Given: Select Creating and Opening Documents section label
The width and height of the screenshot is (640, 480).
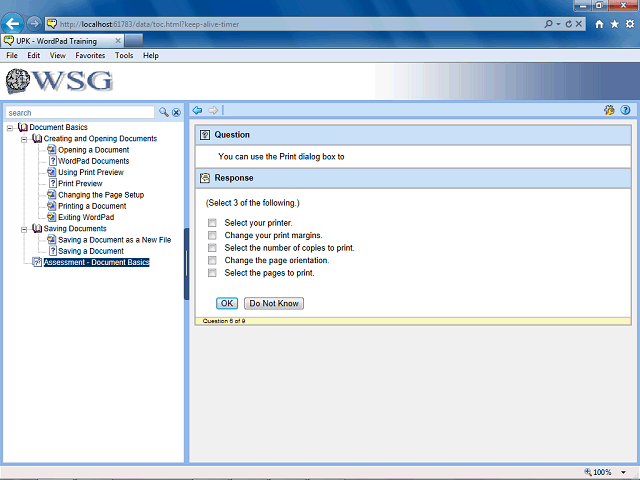Looking at the screenshot, I should click(100, 138).
